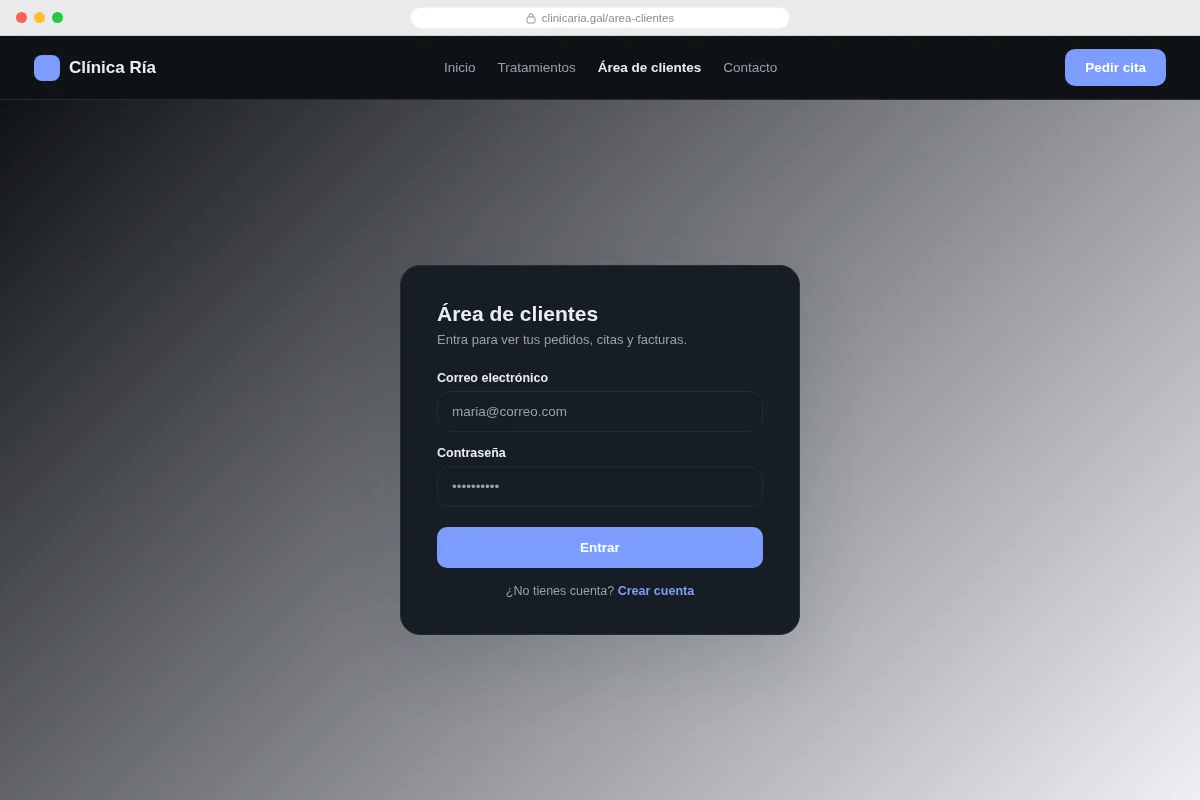Click the Pedir cita button
Image resolution: width=1200 pixels, height=800 pixels.
(x=1115, y=68)
